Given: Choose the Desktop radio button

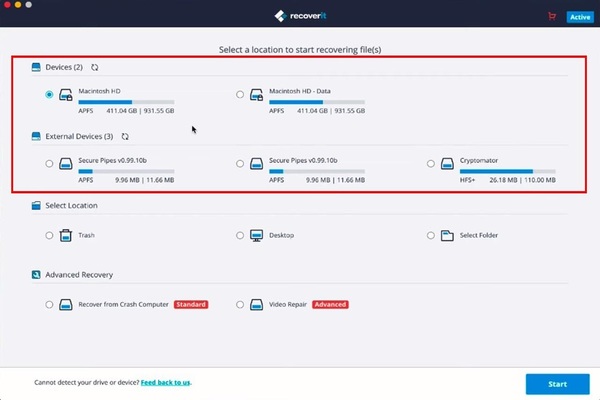Looking at the screenshot, I should click(240, 235).
